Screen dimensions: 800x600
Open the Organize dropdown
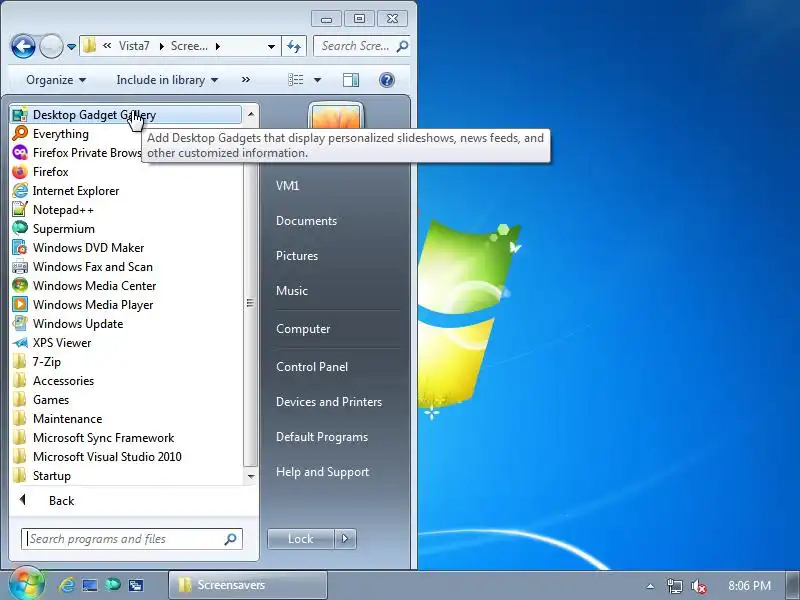click(x=56, y=80)
